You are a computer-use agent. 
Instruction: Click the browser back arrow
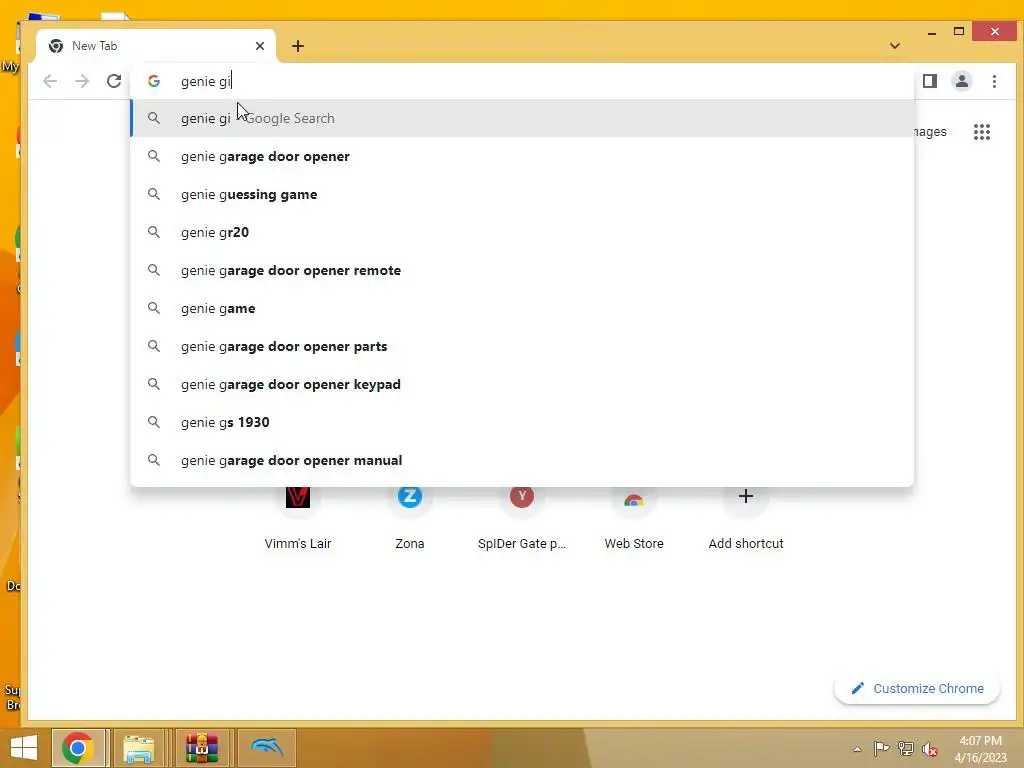pyautogui.click(x=50, y=81)
